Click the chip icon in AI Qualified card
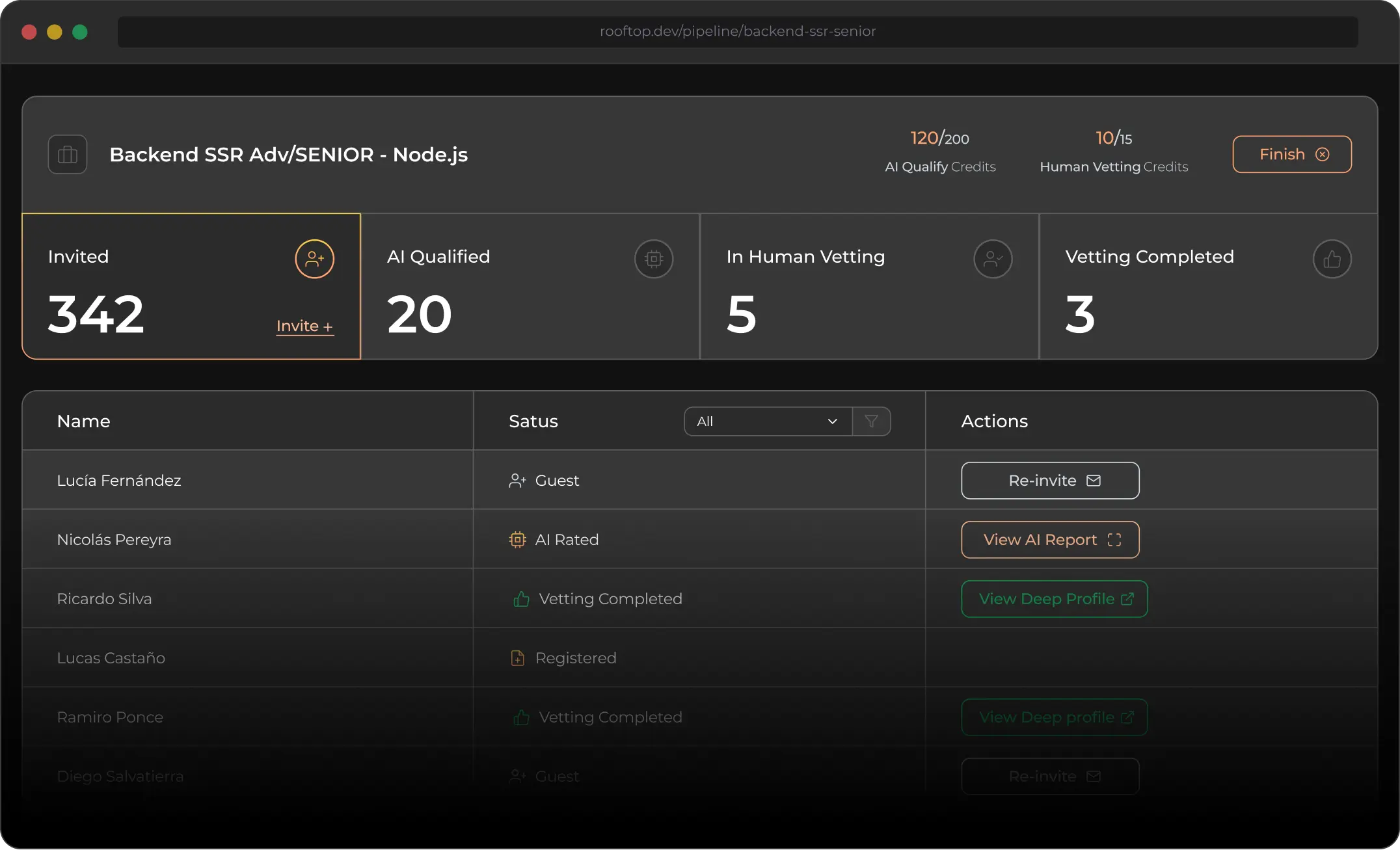 tap(654, 259)
